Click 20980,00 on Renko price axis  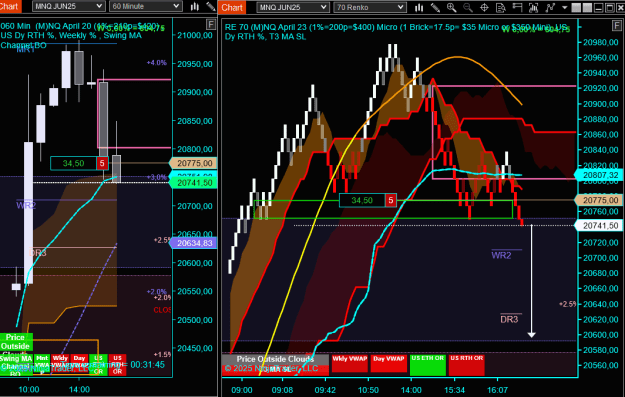click(x=601, y=42)
